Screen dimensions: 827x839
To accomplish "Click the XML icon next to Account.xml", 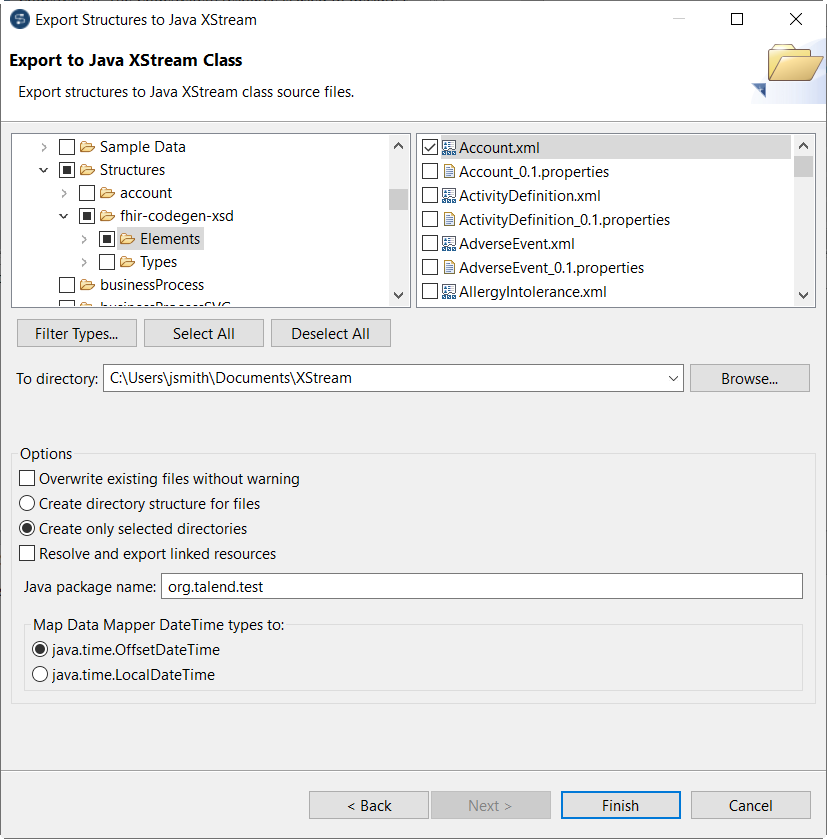I will (x=450, y=146).
